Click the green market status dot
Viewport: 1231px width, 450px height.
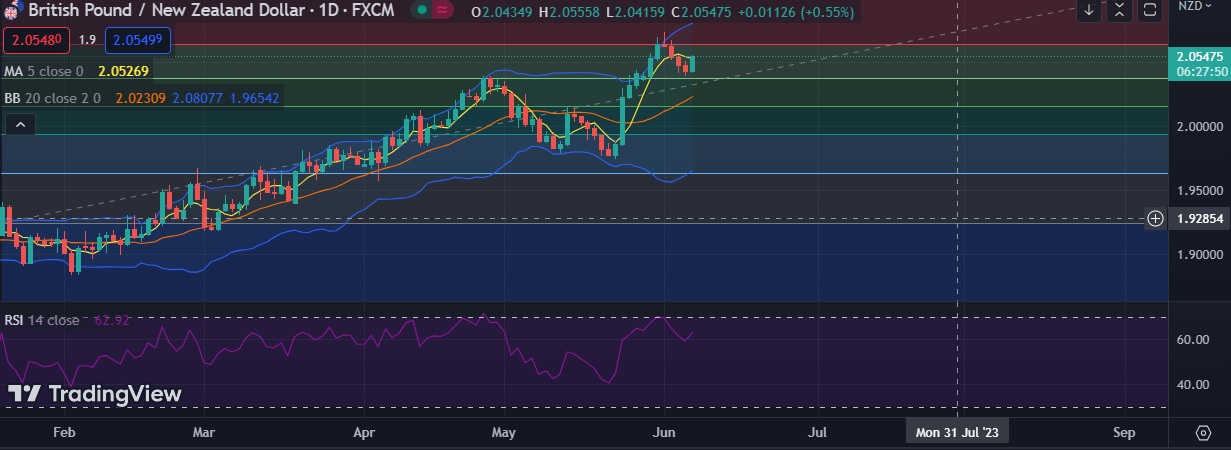[421, 10]
